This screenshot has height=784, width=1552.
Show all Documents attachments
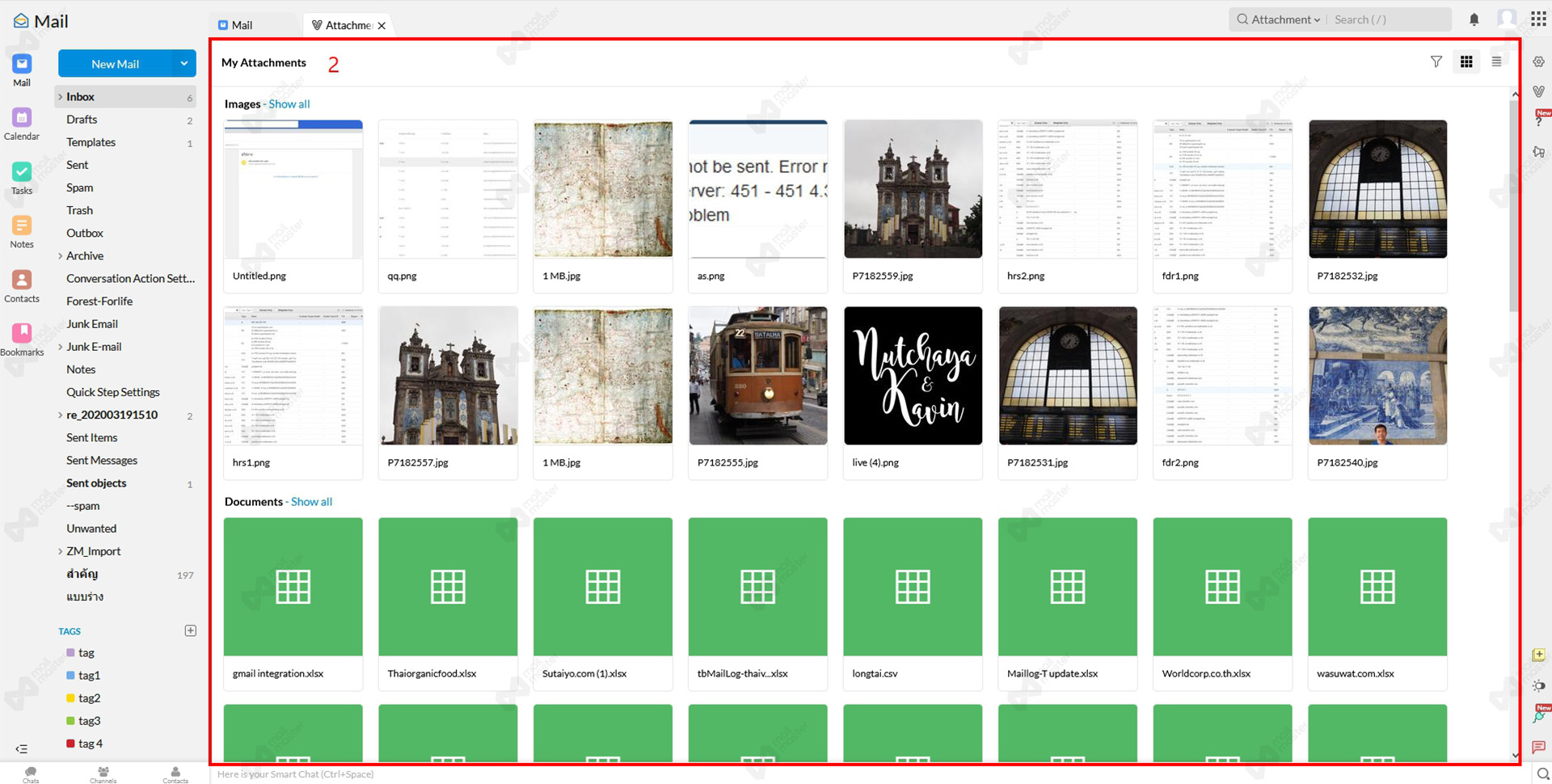pyautogui.click(x=311, y=502)
